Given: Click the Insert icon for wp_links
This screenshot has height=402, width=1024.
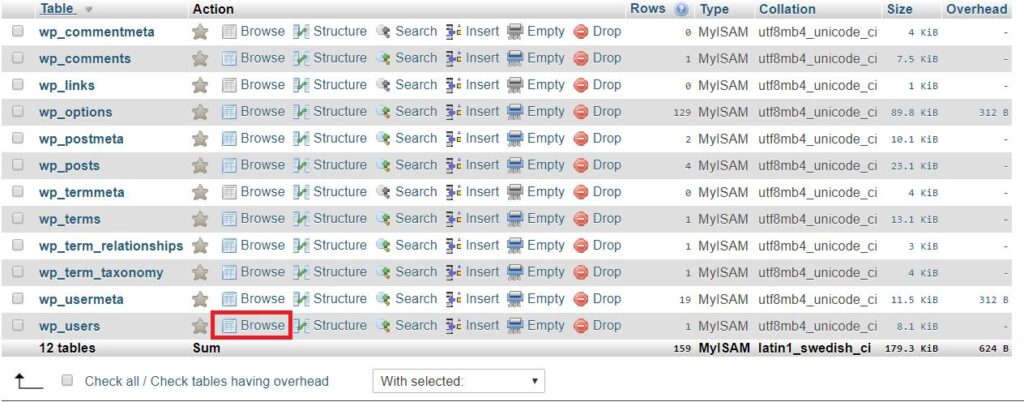Looking at the screenshot, I should point(454,85).
